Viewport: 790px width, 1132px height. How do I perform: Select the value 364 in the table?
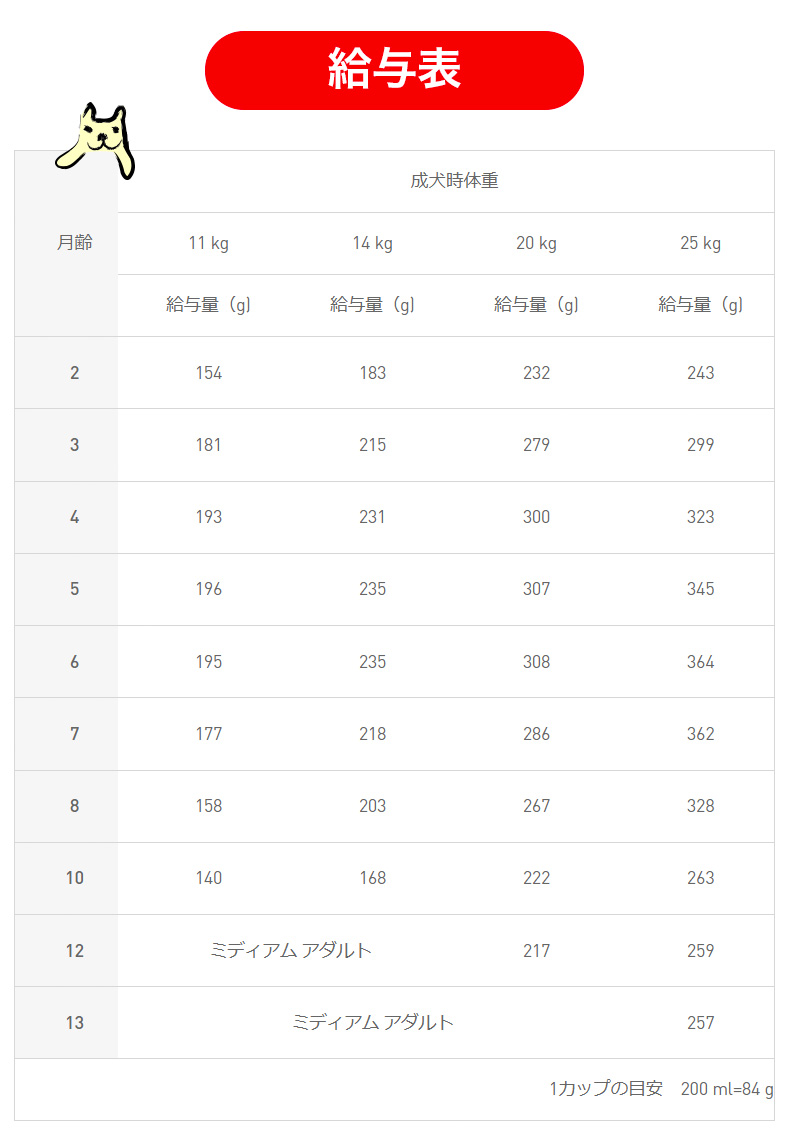[x=700, y=662]
